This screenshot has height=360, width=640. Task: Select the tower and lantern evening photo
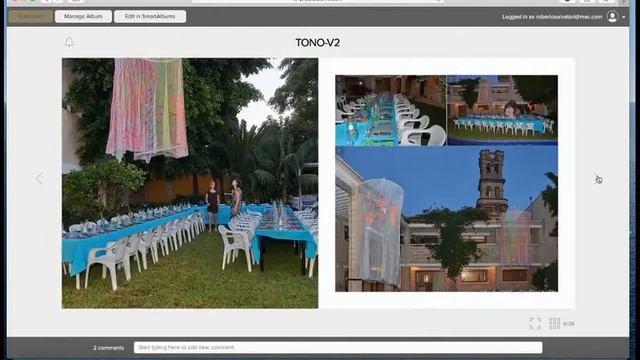447,219
